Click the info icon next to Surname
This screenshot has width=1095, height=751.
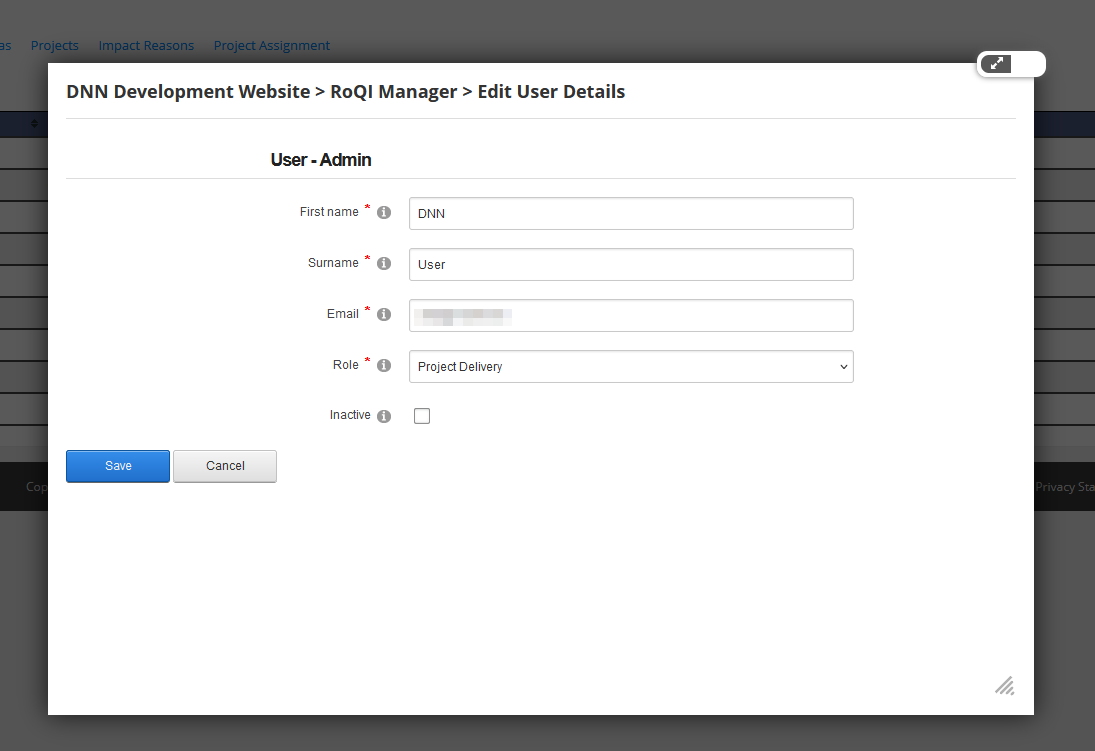point(384,263)
